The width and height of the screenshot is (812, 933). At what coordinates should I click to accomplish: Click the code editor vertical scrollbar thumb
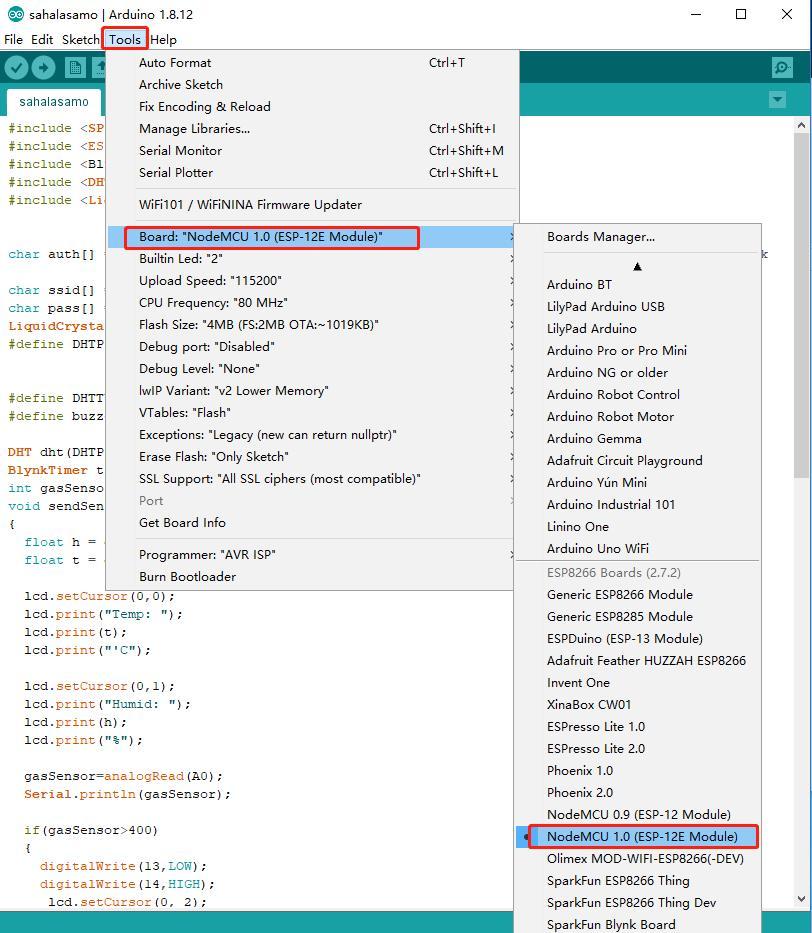click(801, 305)
